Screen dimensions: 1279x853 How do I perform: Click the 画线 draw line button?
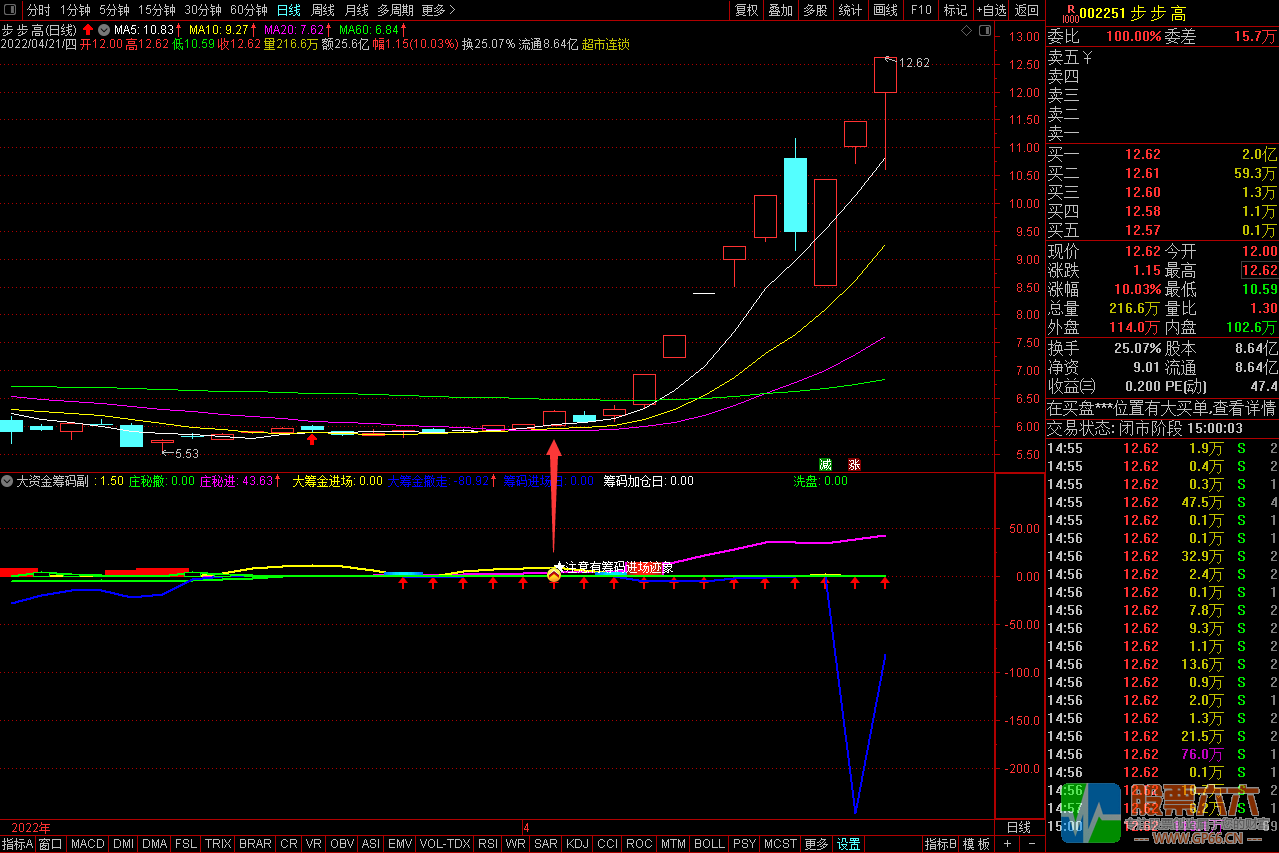pyautogui.click(x=885, y=10)
